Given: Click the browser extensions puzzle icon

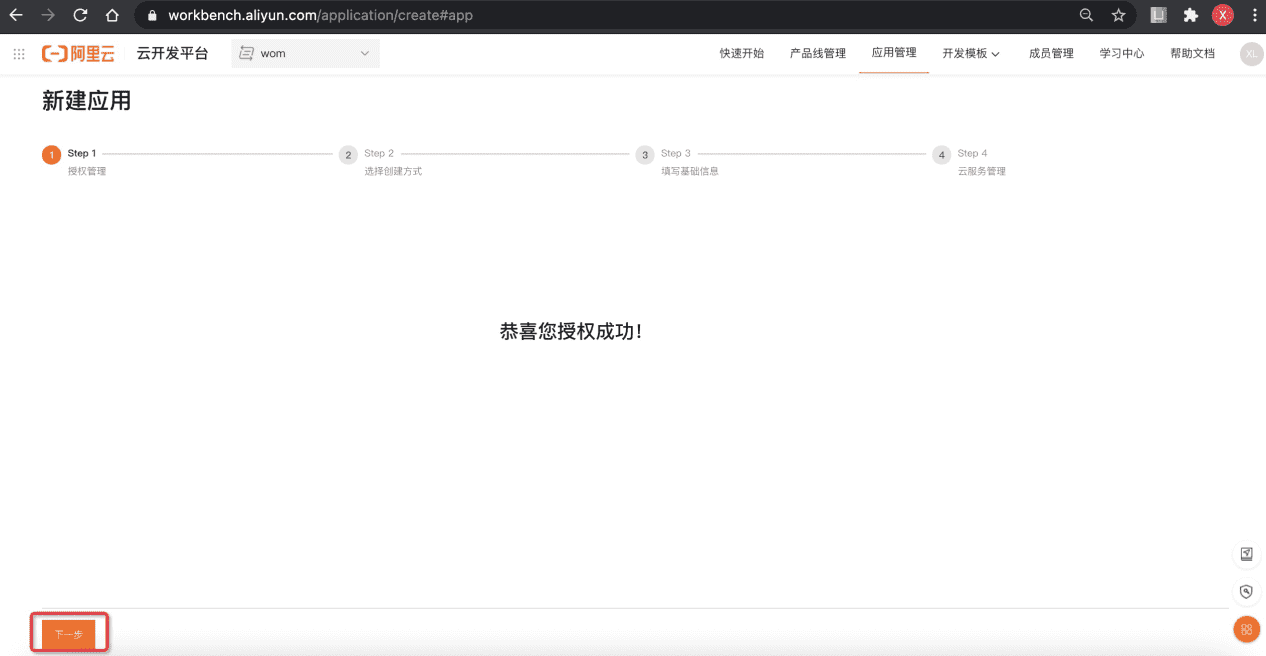Looking at the screenshot, I should coord(1190,15).
